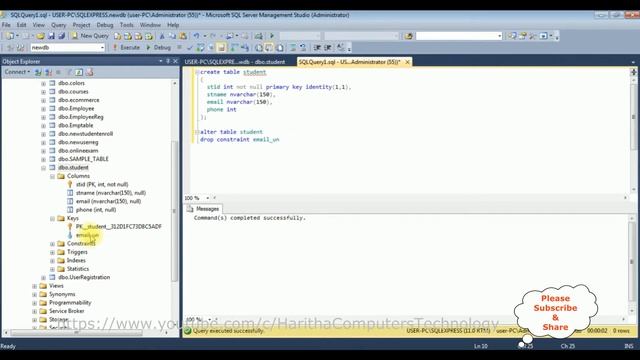The image size is (640, 360).
Task: Click Find in Files icon
Action: pos(409,36)
